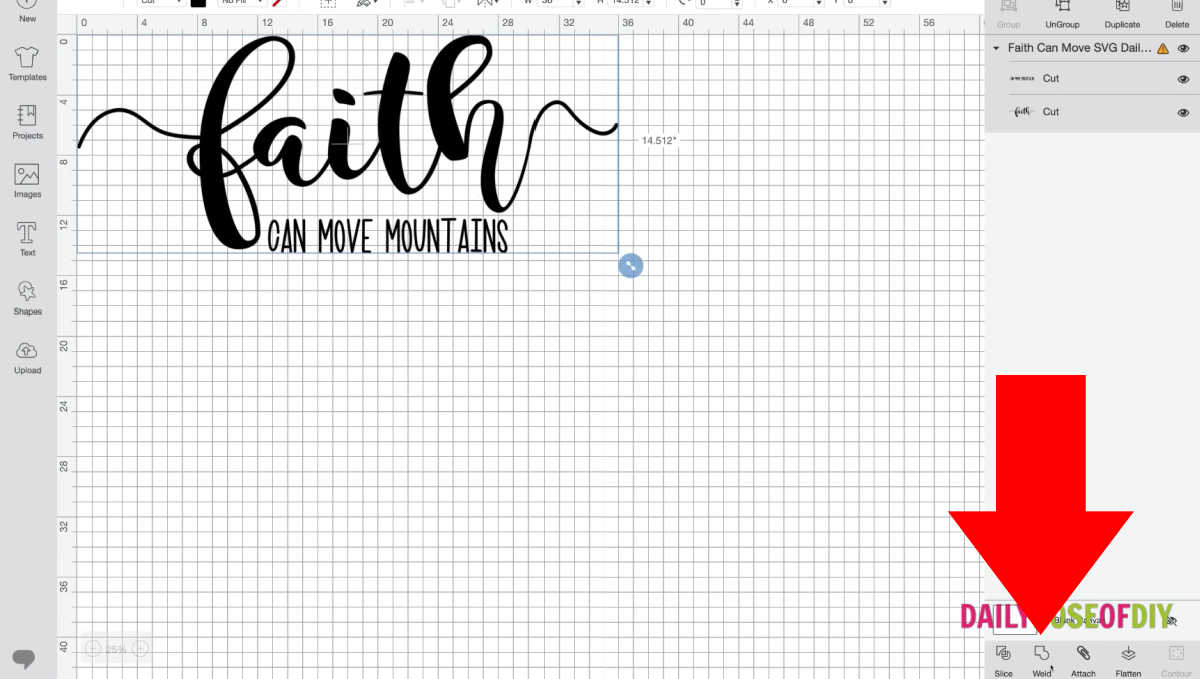Select the 'can move mountains' layer thumbnail

pos(1022,78)
